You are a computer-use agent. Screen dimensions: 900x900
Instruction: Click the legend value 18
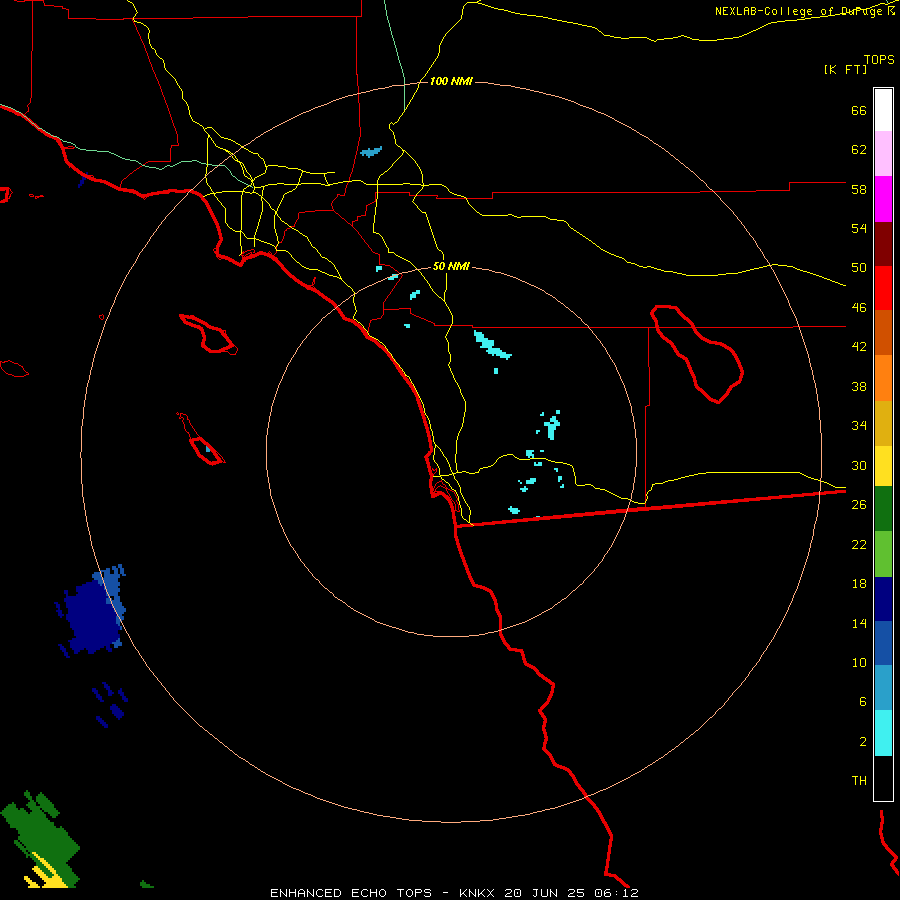pos(859,584)
